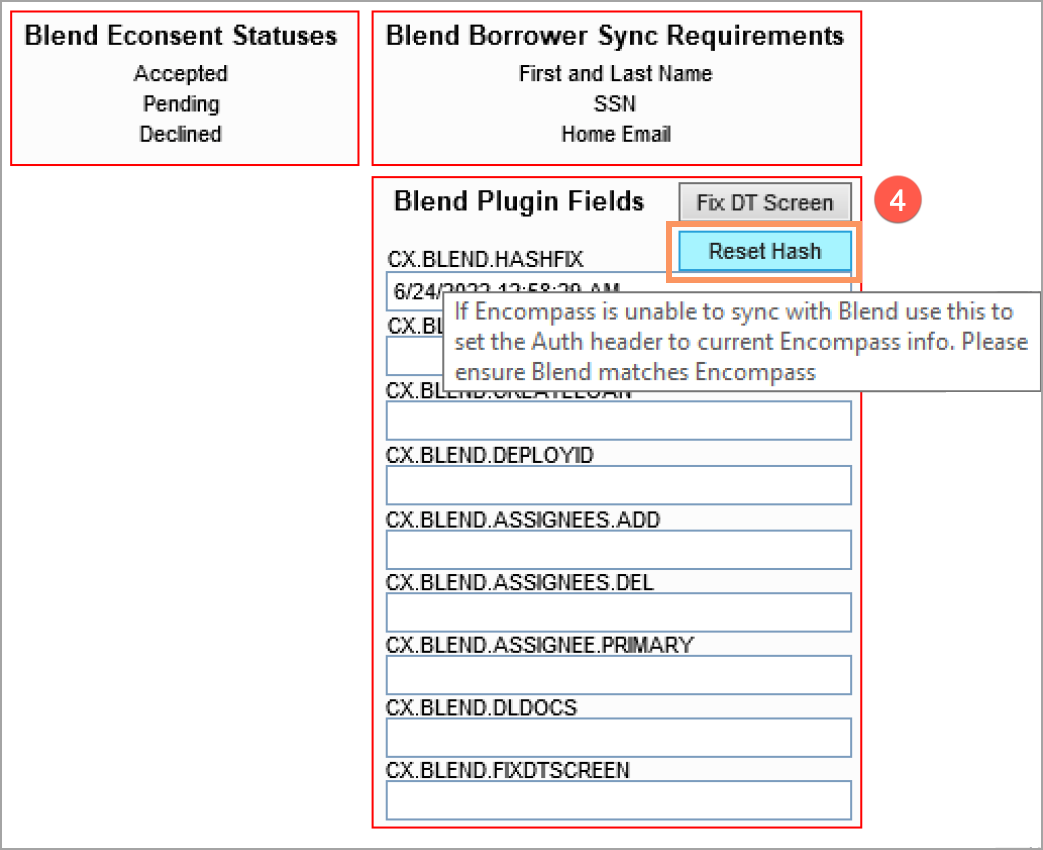Click the Pending econsent status text

tap(181, 104)
